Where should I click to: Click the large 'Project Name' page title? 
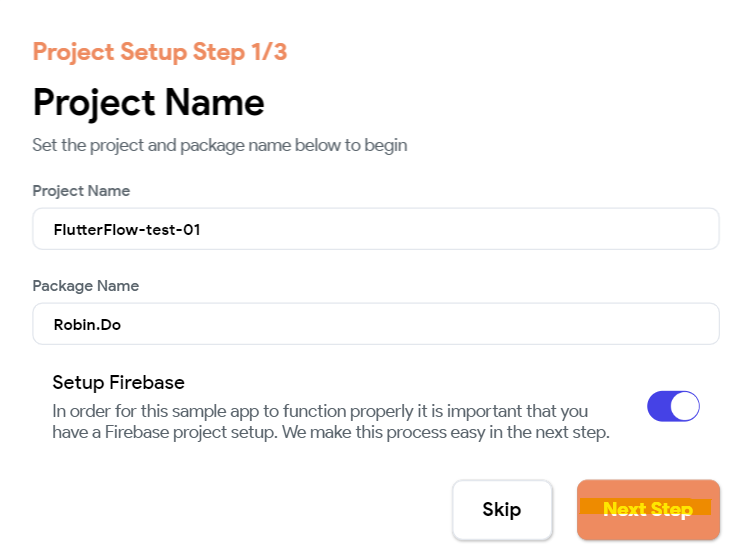pyautogui.click(x=148, y=102)
